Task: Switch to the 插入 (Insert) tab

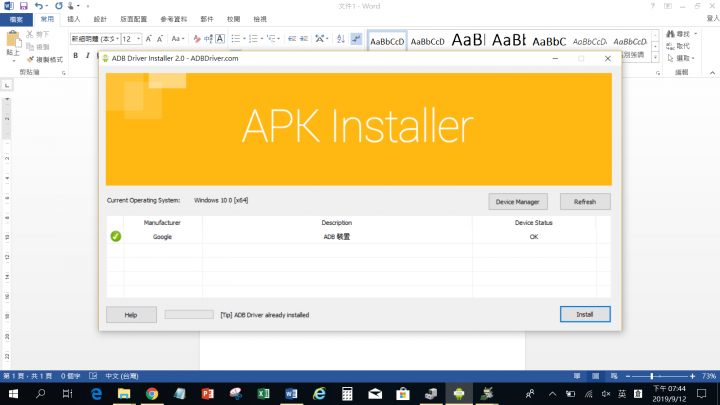Action: (x=73, y=19)
